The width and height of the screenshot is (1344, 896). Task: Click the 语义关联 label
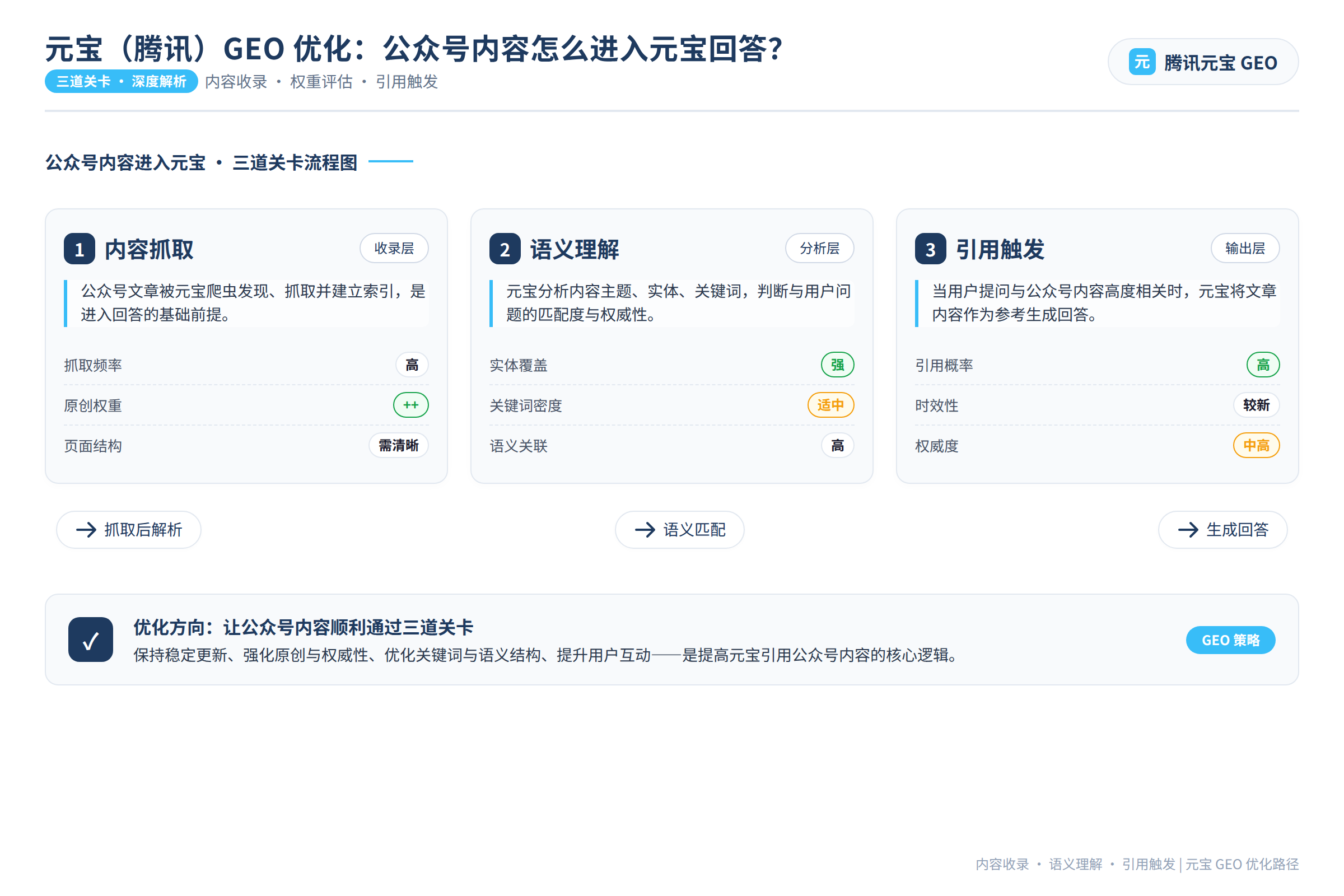click(x=519, y=446)
